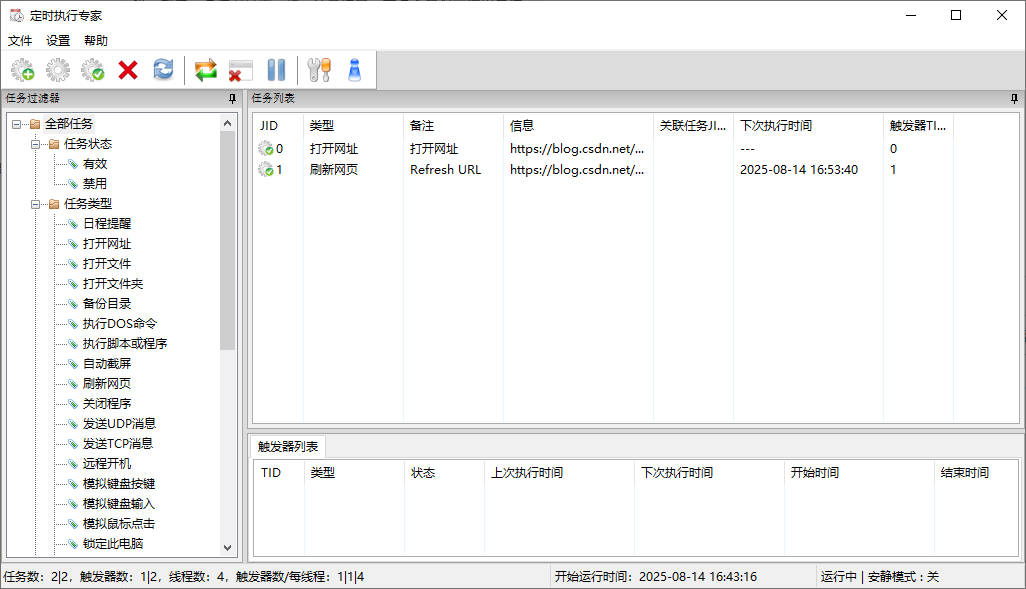Open the wrench and screwdriver settings icon
The height and width of the screenshot is (589, 1026).
pos(319,69)
